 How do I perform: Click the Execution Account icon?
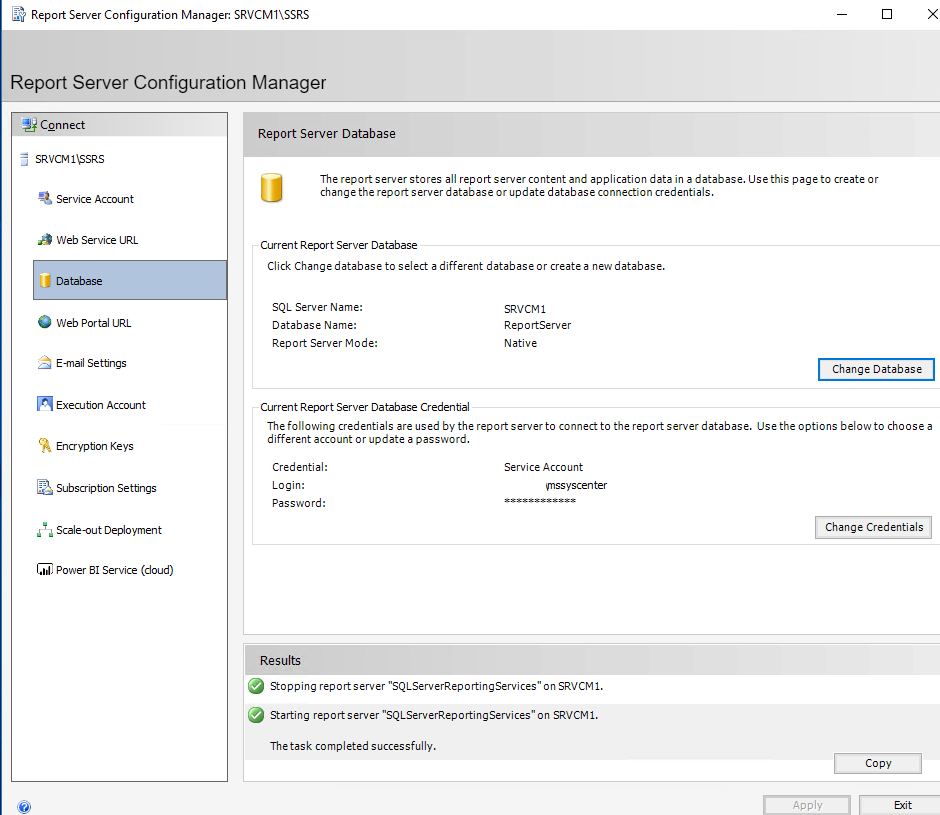pyautogui.click(x=45, y=404)
